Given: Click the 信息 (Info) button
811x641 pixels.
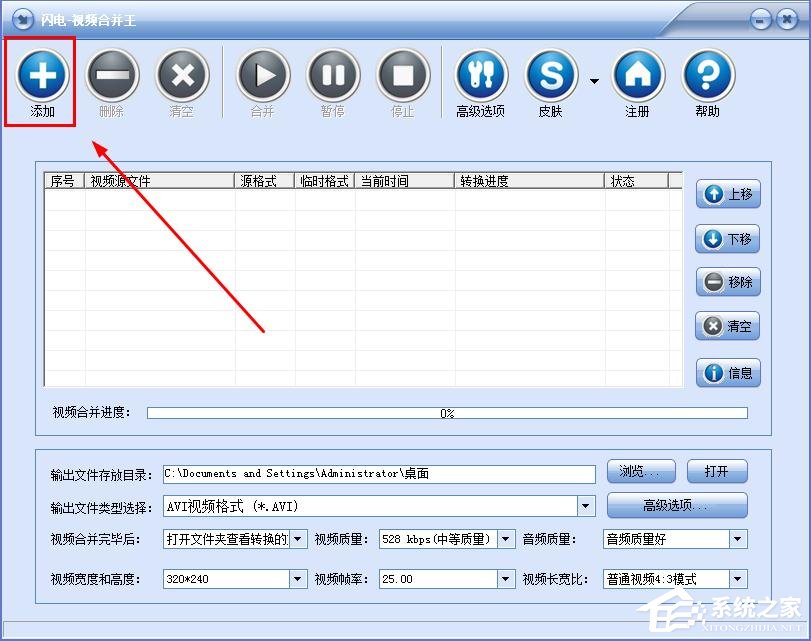Looking at the screenshot, I should pyautogui.click(x=727, y=373).
